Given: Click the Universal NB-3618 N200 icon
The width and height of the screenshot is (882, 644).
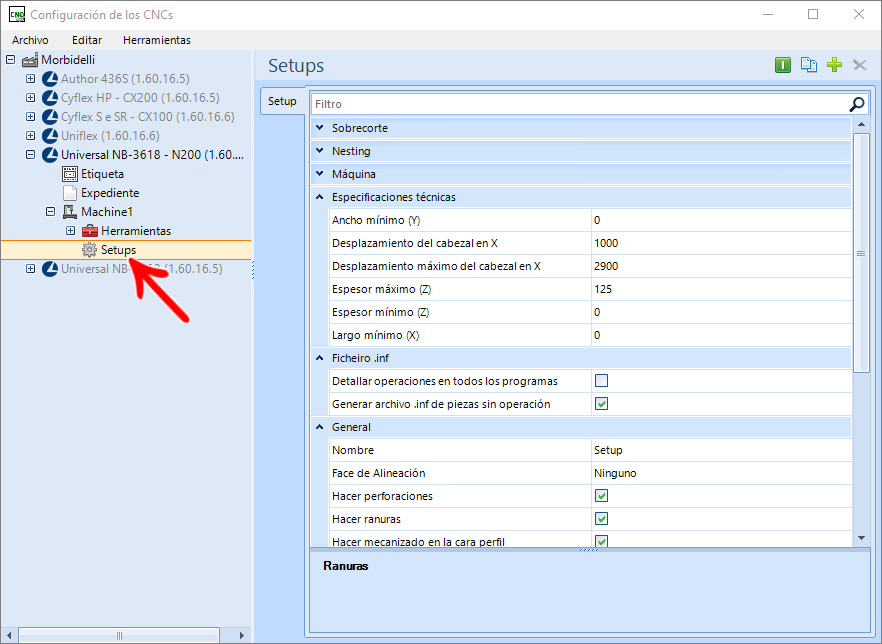Looking at the screenshot, I should point(50,155).
